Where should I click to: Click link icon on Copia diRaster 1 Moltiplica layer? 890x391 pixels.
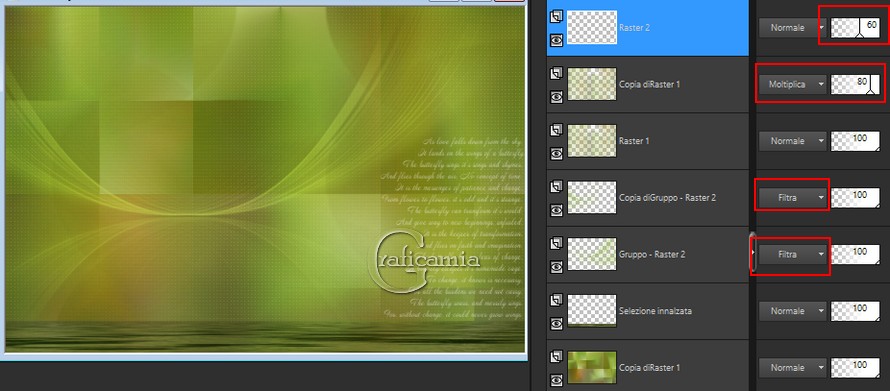pyautogui.click(x=556, y=74)
